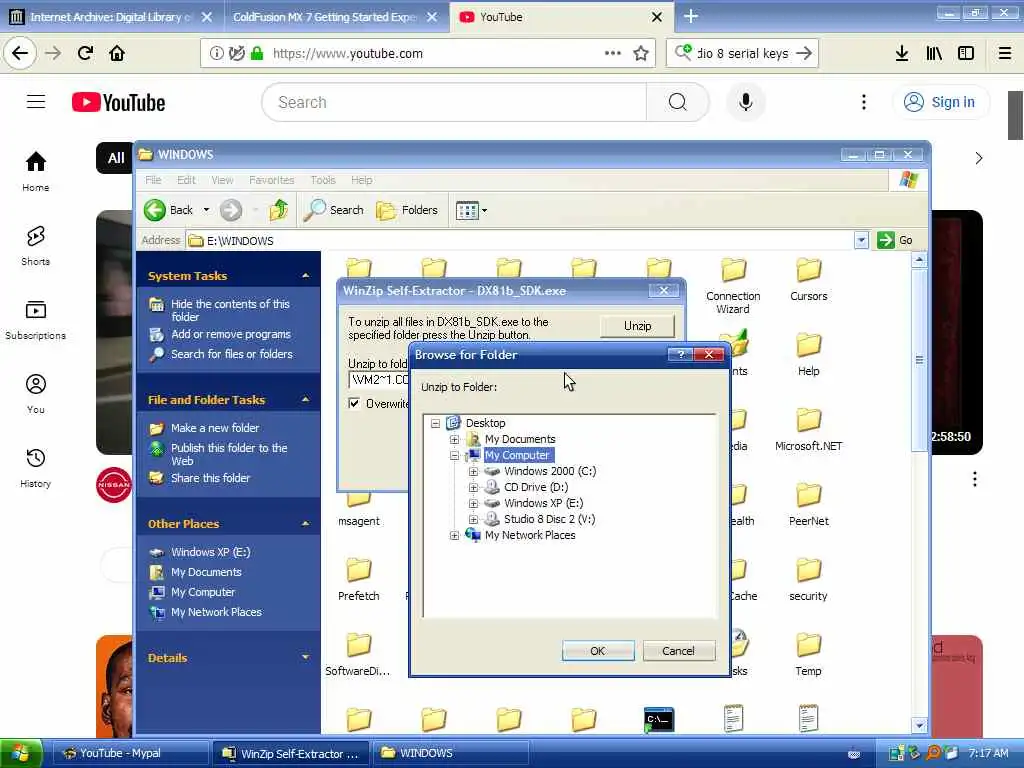This screenshot has height=768, width=1024.
Task: Click Add or remove programs link
Action: [x=231, y=334]
